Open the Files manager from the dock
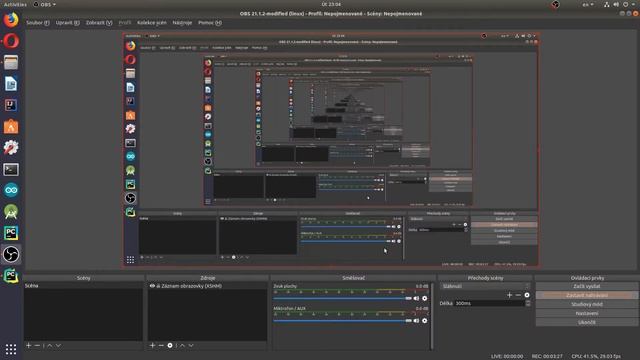640x360 pixels. (x=11, y=62)
